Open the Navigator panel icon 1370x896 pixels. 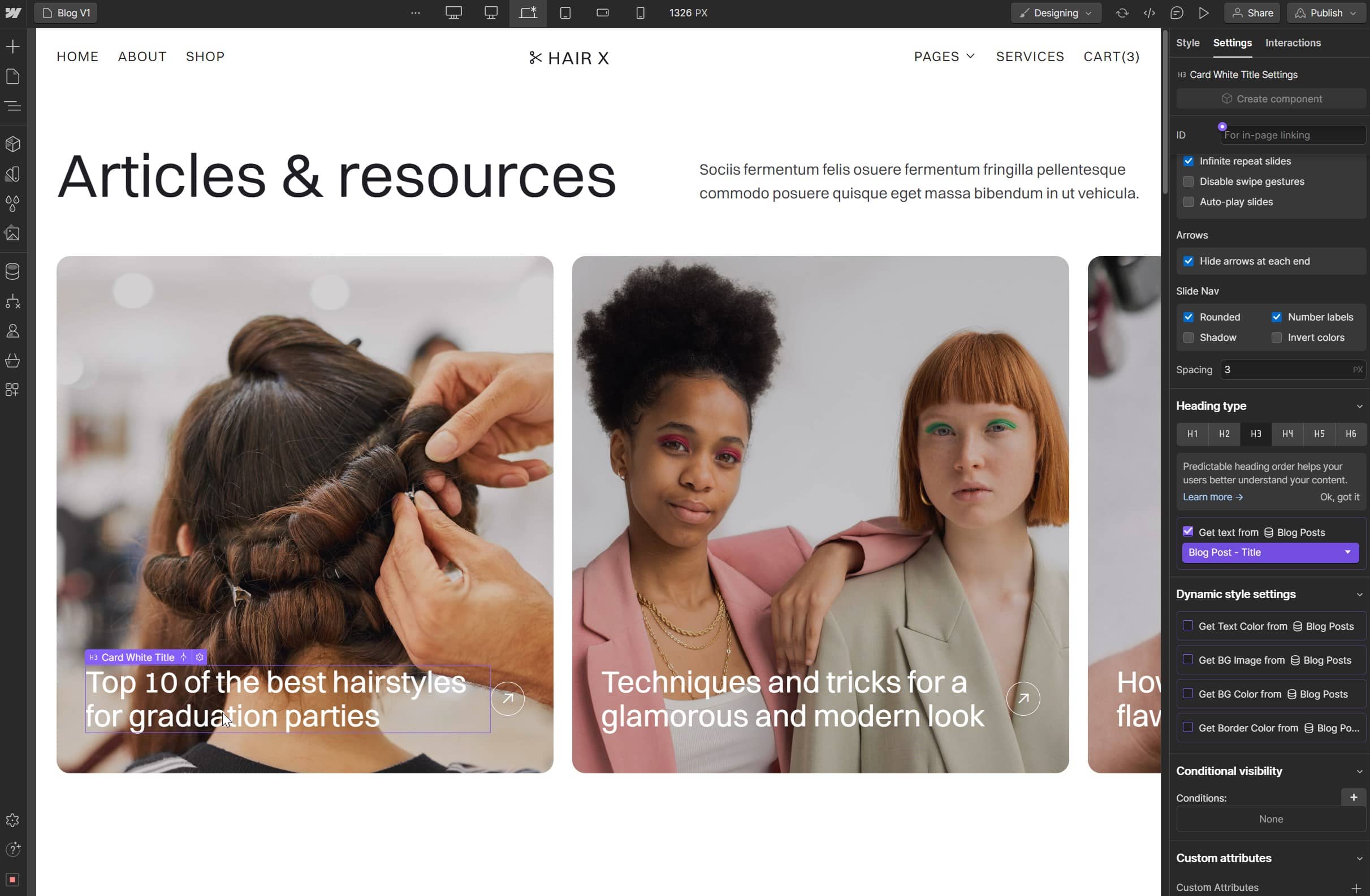(12, 106)
